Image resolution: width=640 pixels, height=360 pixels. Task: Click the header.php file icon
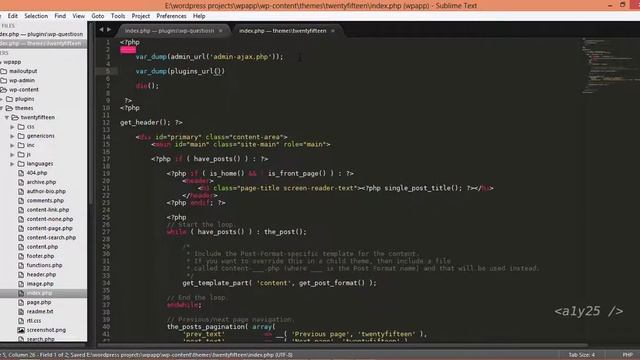pos(21,275)
